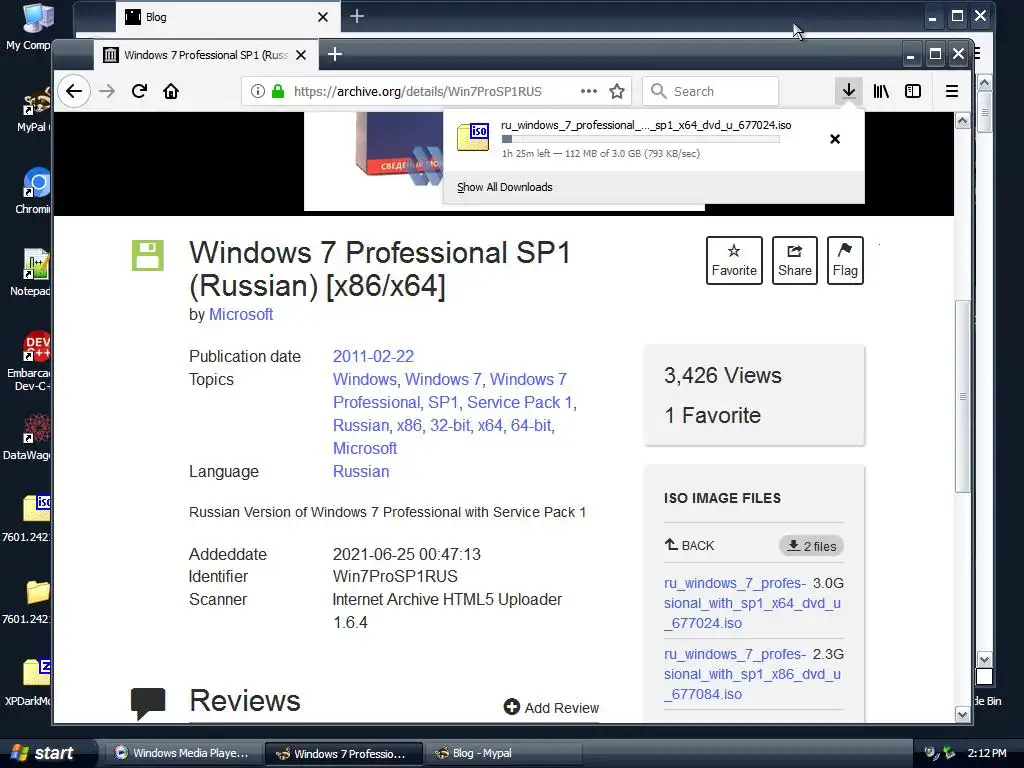This screenshot has height=768, width=1024.
Task: Flag this archive item
Action: (845, 260)
